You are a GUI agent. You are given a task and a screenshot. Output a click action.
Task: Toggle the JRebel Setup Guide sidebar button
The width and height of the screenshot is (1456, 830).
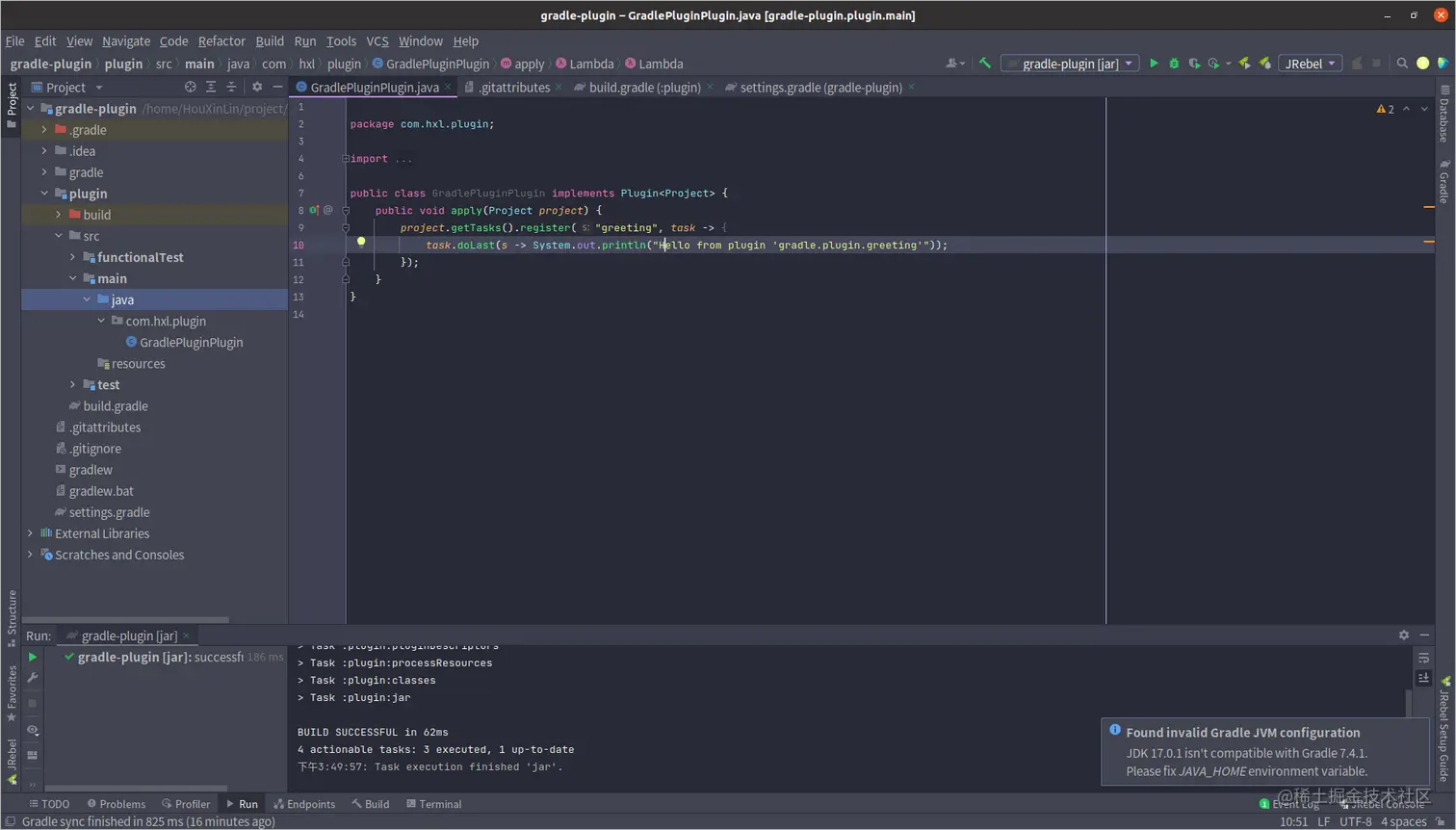pyautogui.click(x=1444, y=729)
